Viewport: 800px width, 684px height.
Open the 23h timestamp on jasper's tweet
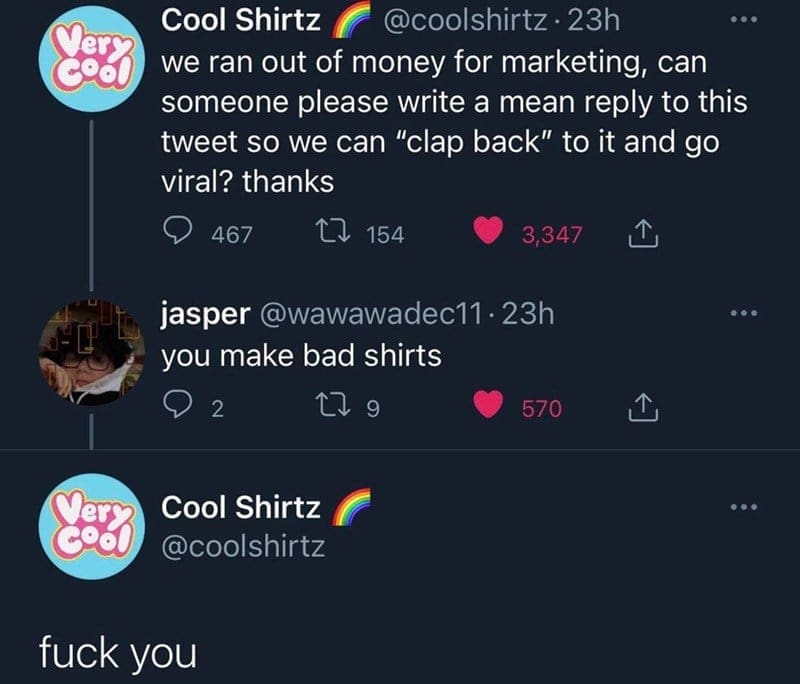click(x=528, y=314)
